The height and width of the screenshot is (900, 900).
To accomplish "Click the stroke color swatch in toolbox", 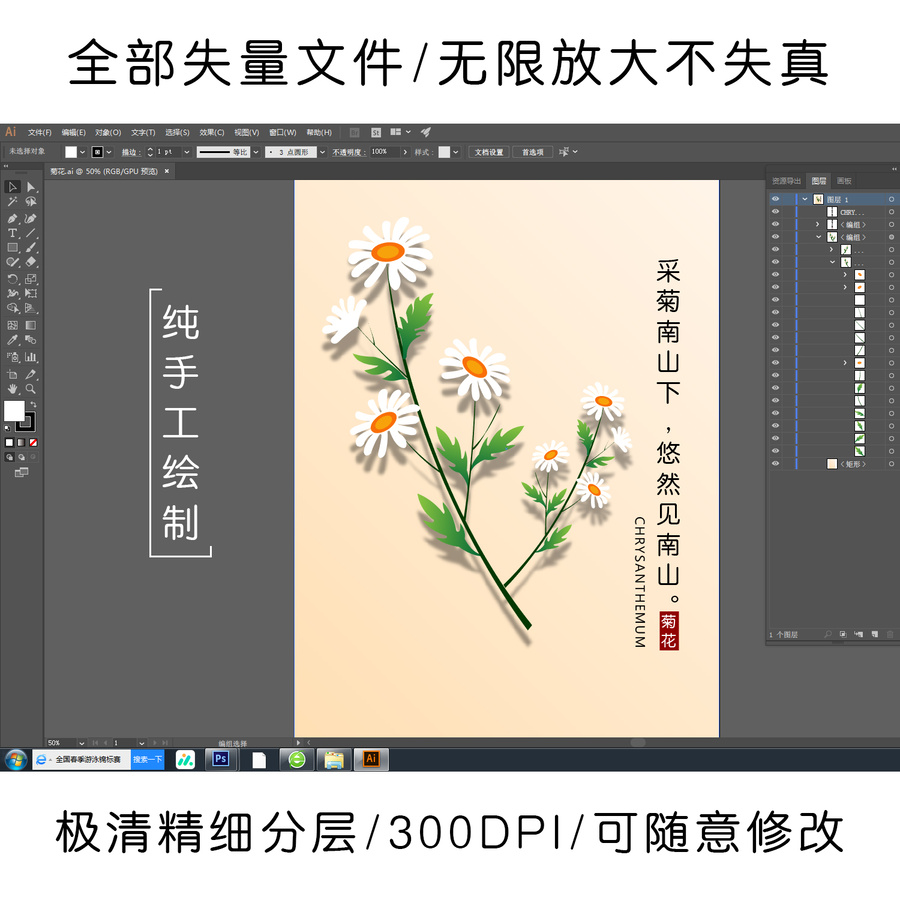I will tap(26, 422).
